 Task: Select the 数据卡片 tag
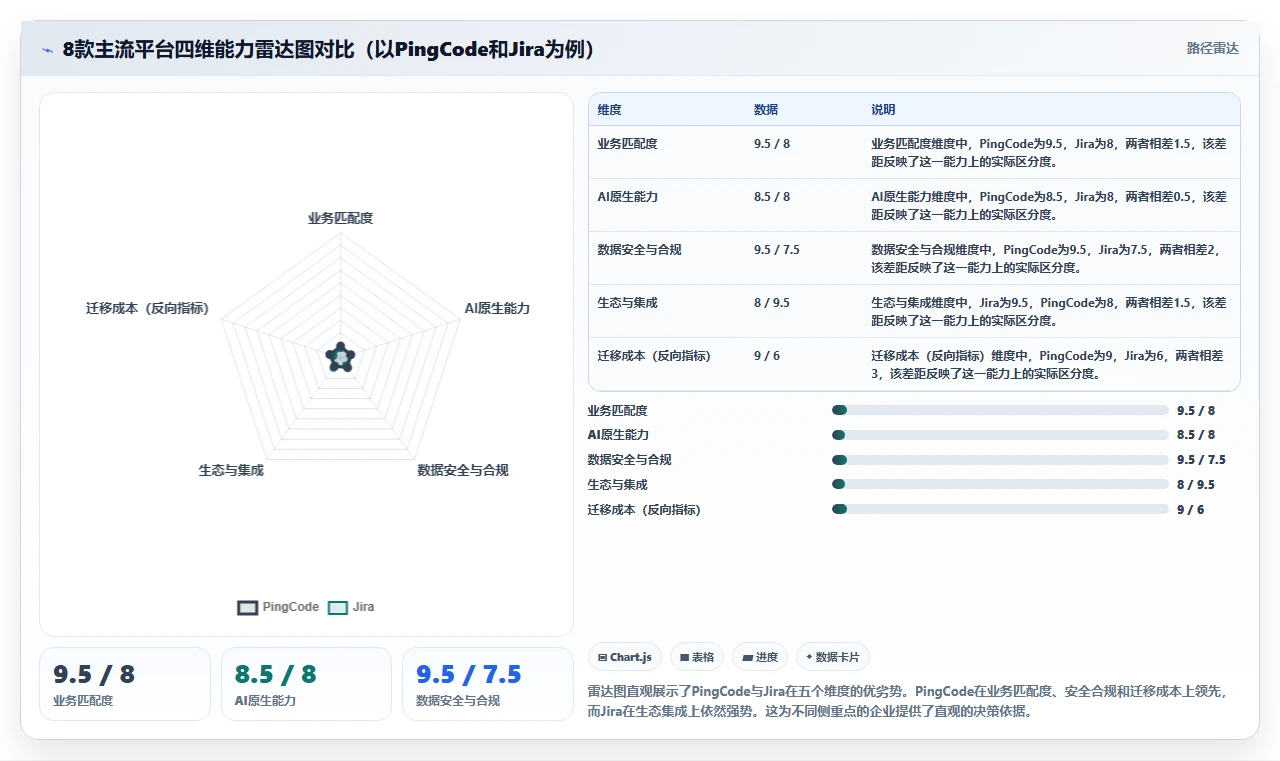click(x=833, y=657)
